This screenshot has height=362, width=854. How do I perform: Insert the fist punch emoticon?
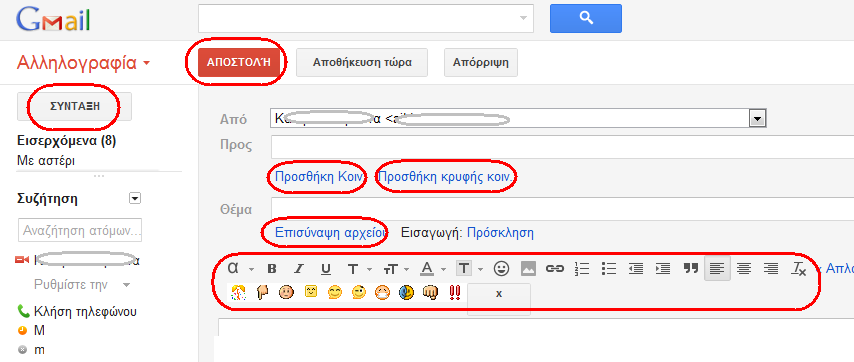pos(430,293)
